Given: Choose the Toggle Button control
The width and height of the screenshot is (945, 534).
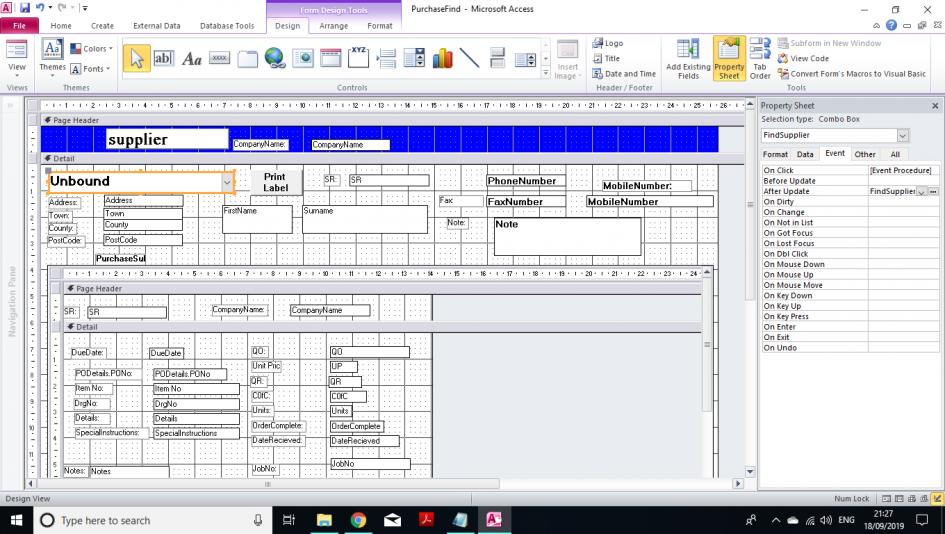Looking at the screenshot, I should point(497,58).
